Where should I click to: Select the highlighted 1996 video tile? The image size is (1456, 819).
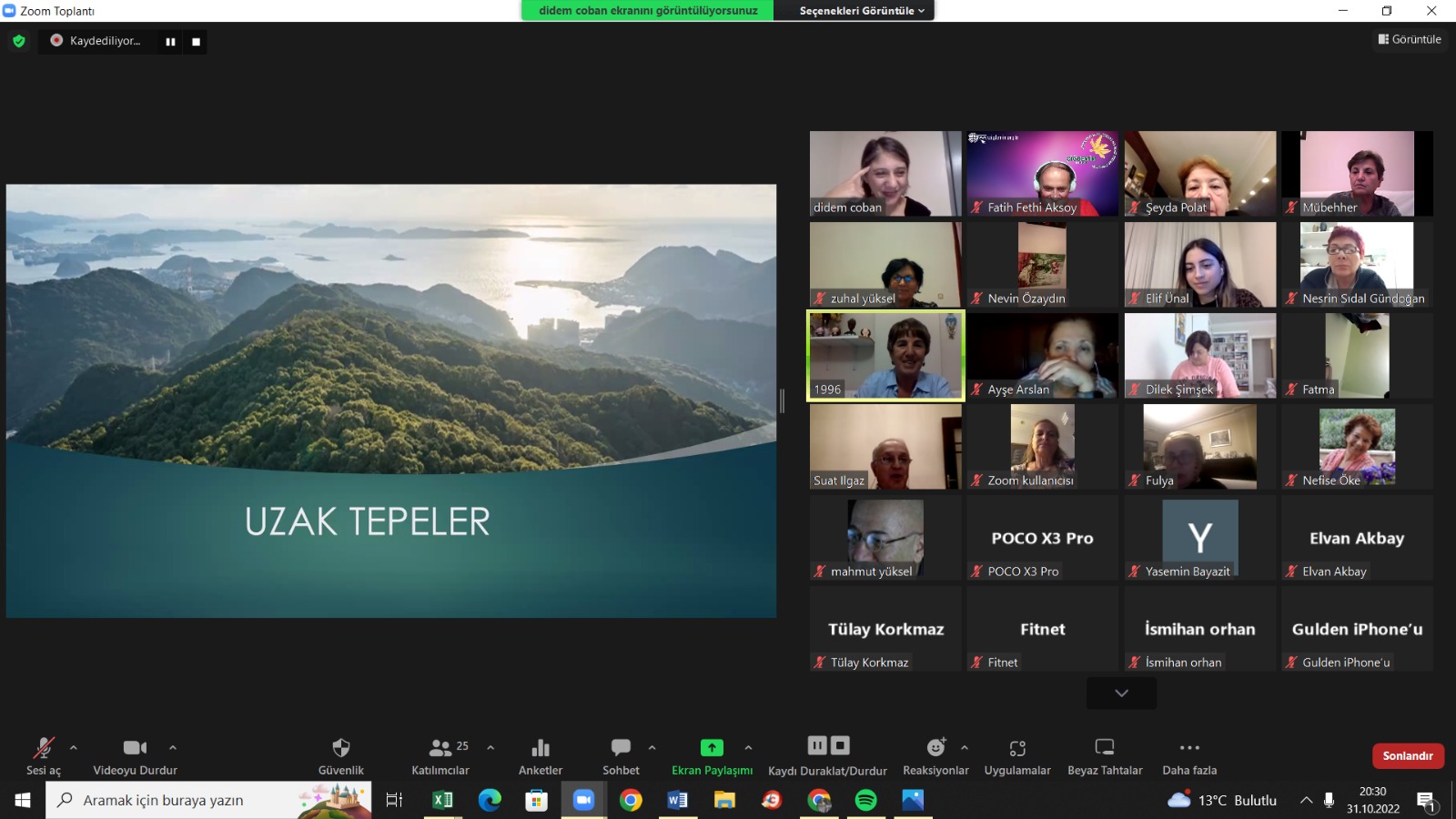click(x=885, y=355)
